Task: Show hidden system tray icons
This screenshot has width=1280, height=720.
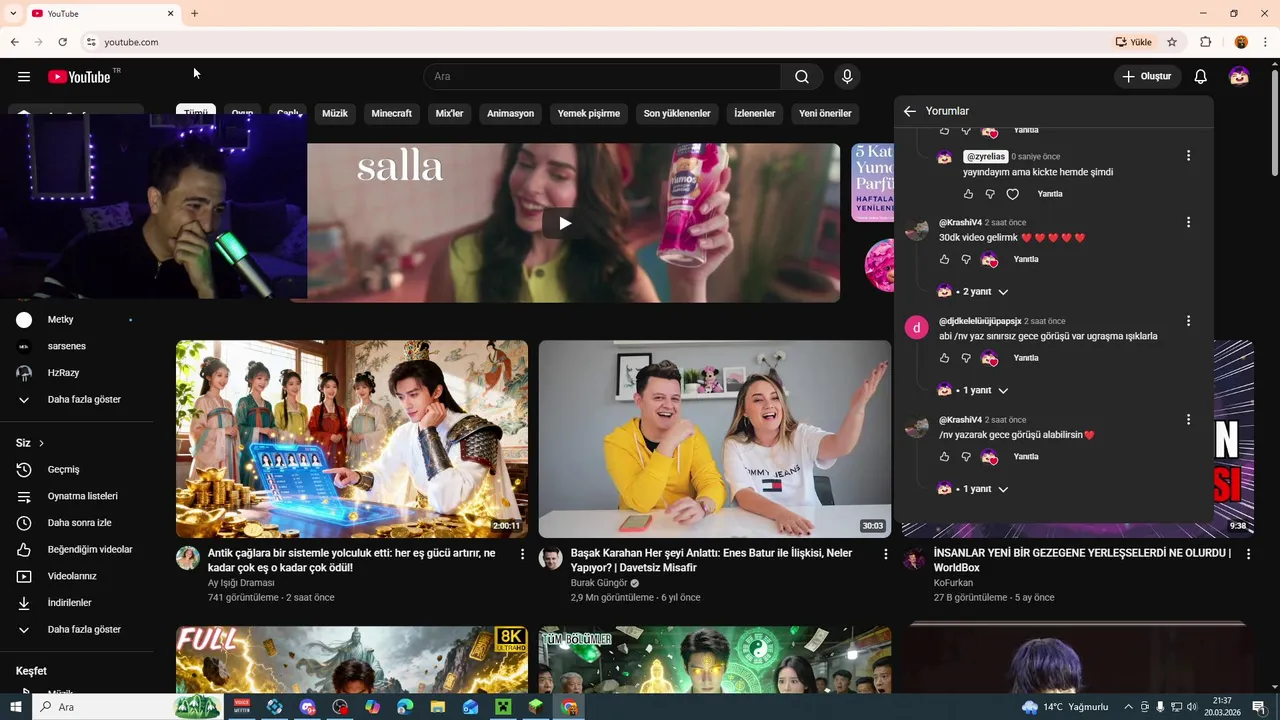Action: click(1128, 707)
